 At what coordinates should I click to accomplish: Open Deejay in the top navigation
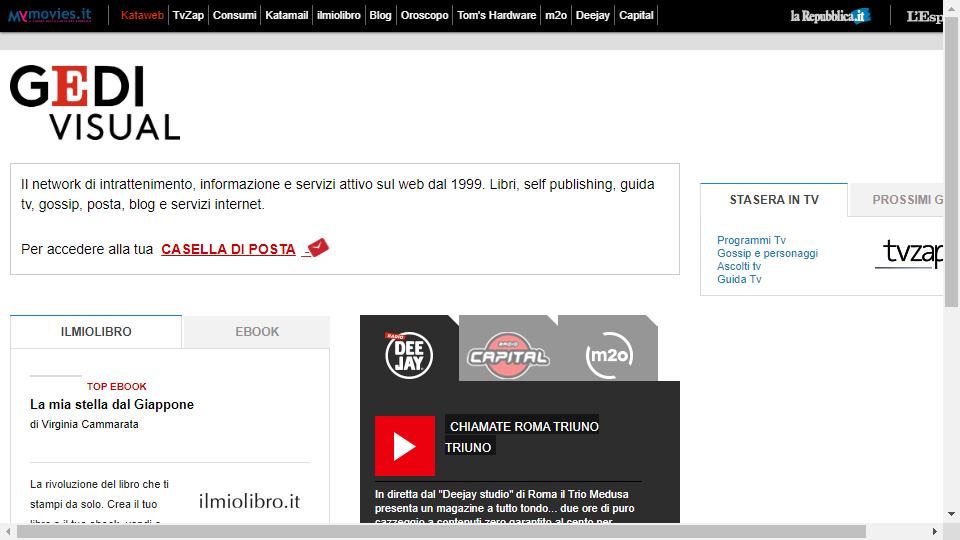[x=593, y=15]
